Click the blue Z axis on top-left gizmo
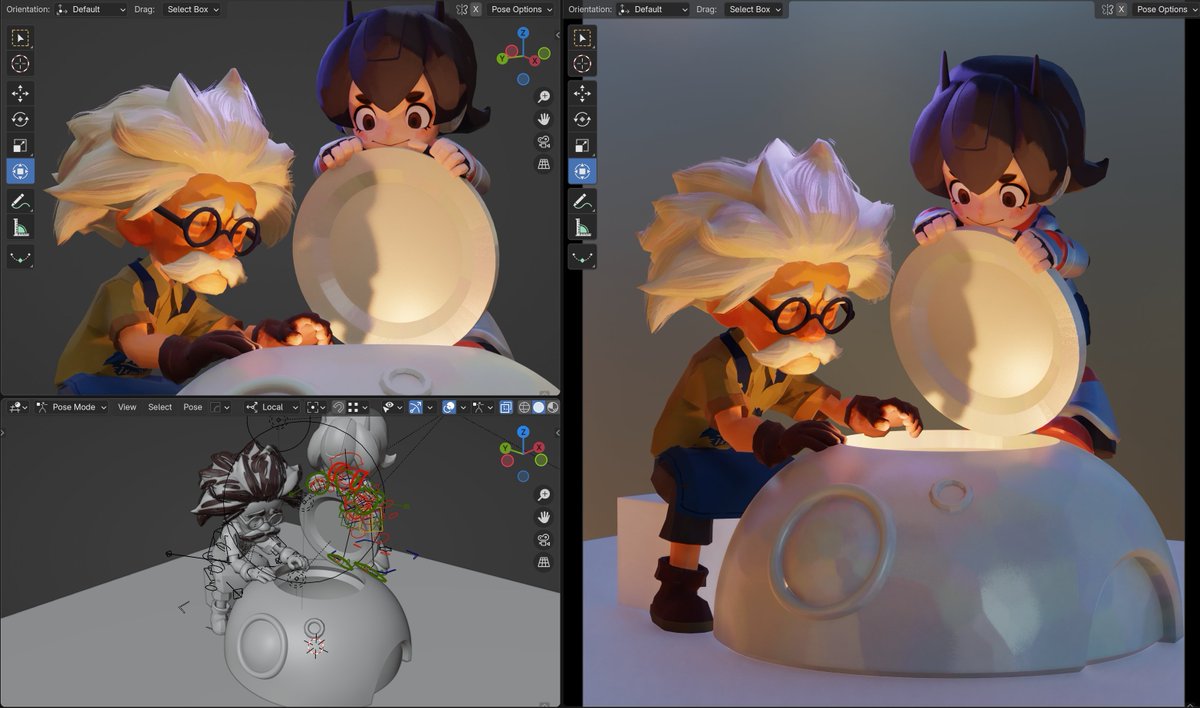The height and width of the screenshot is (708, 1200). [523, 33]
